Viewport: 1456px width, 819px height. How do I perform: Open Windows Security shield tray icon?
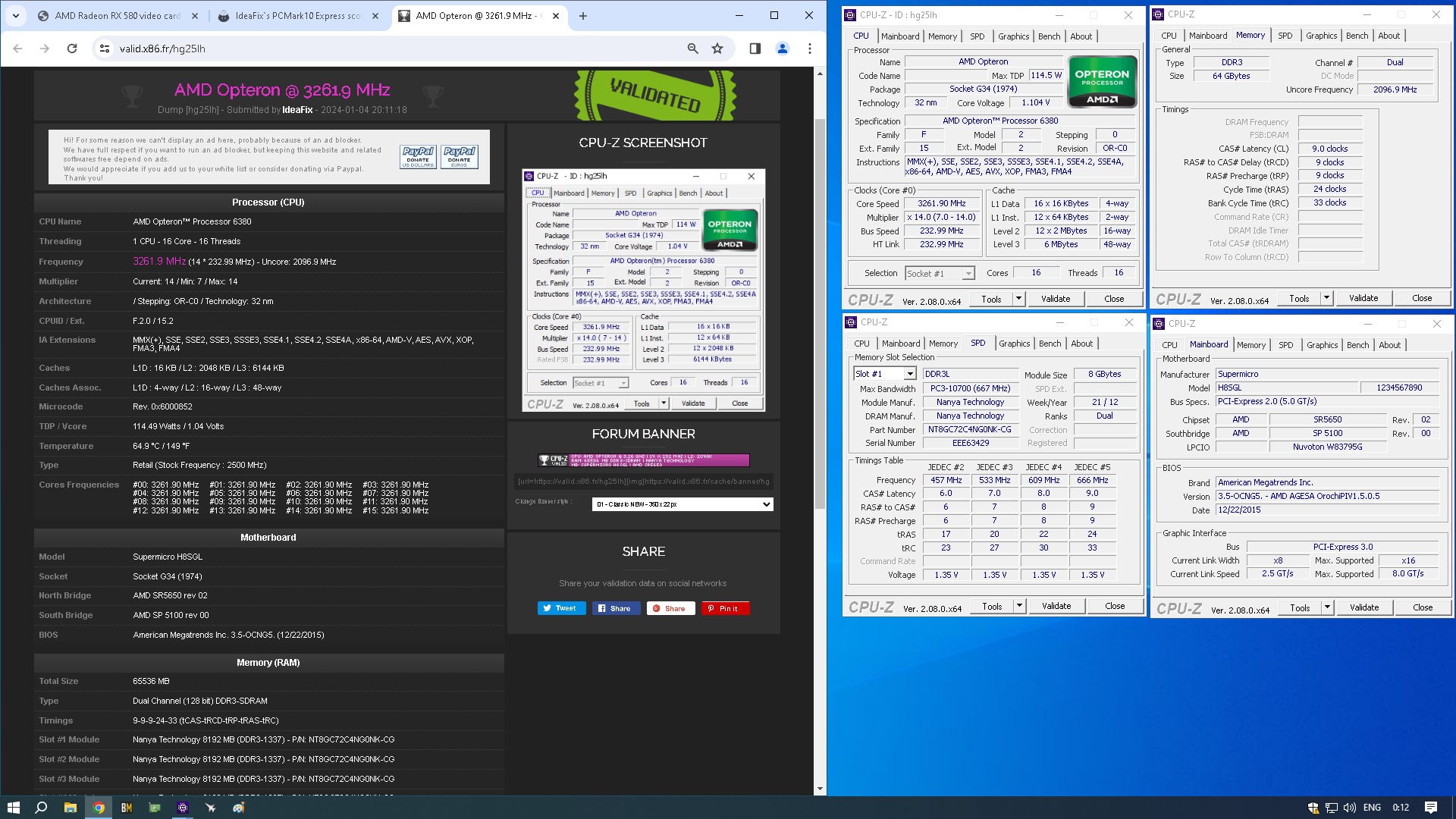1313,807
